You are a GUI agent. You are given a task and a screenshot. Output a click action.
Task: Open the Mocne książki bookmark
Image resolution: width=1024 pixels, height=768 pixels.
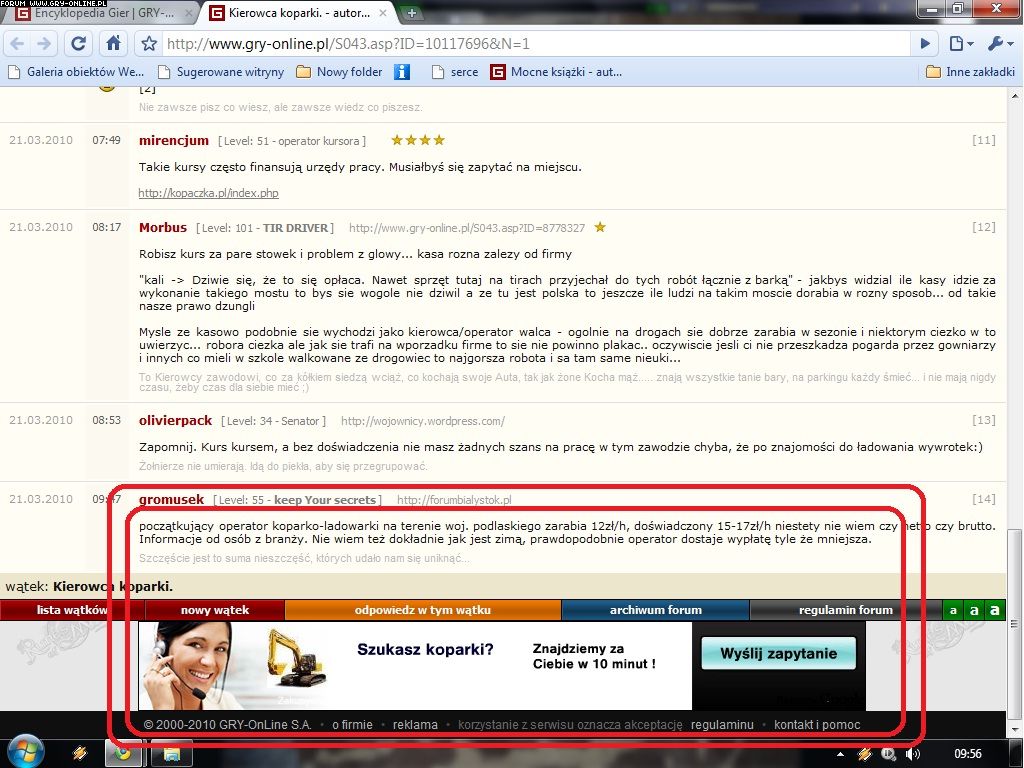pos(556,72)
